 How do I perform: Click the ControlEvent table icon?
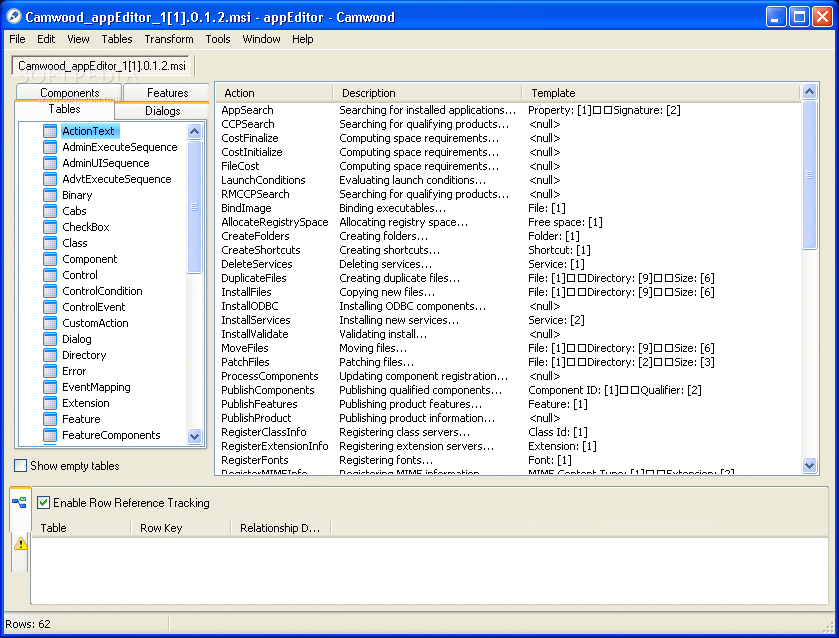point(50,307)
